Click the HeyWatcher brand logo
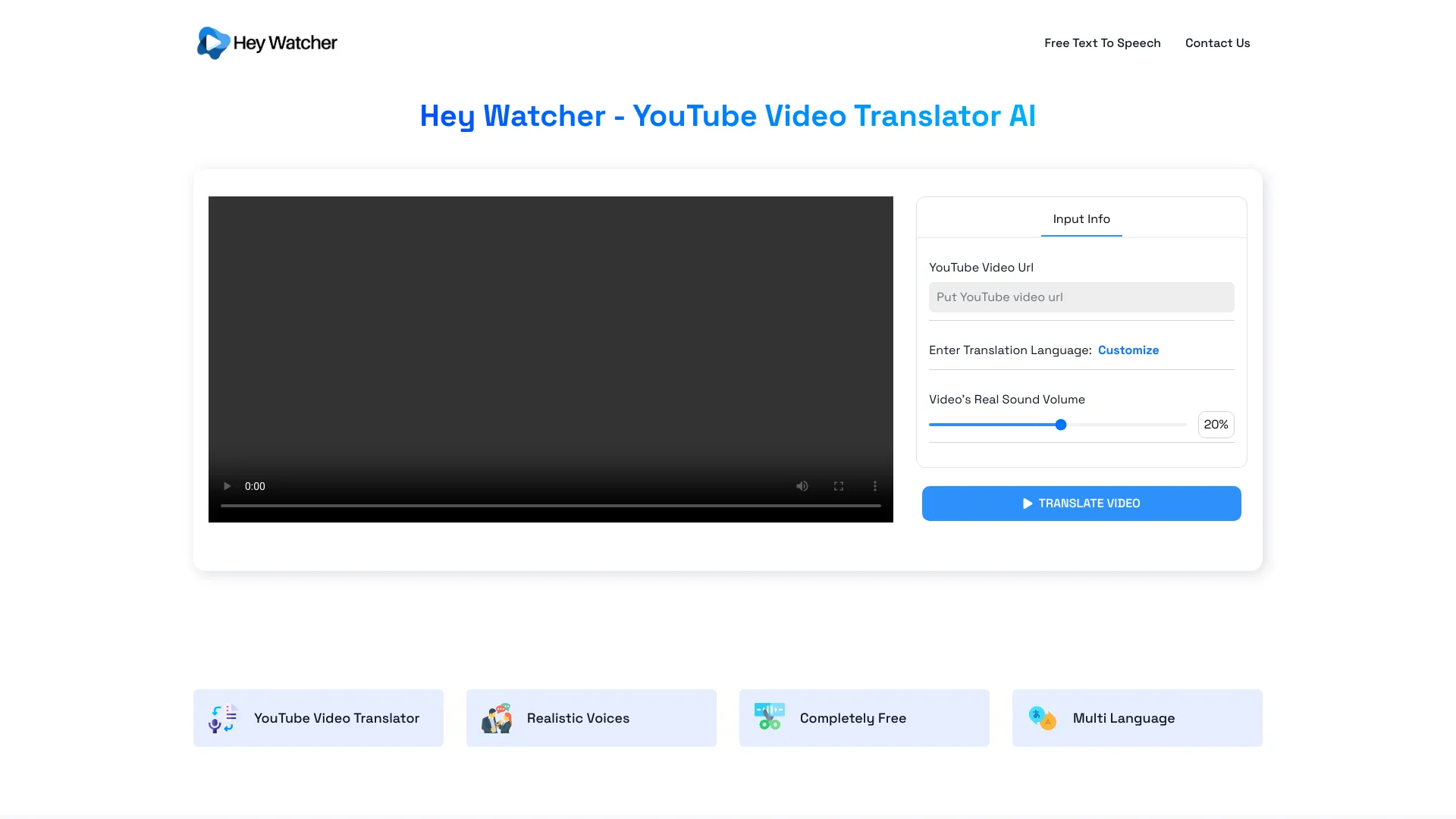This screenshot has height=819, width=1456. 266,42
